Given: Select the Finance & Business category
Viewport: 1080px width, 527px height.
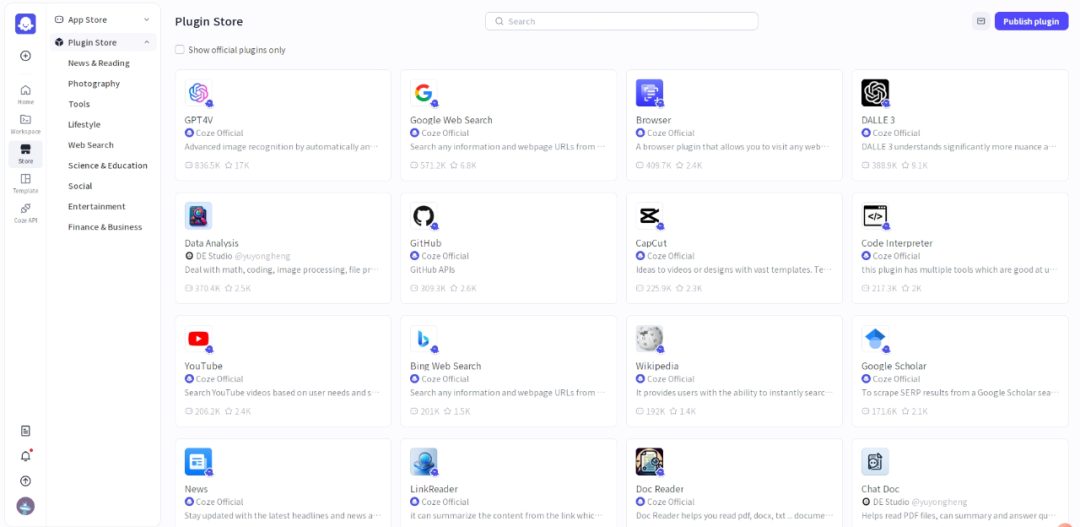Looking at the screenshot, I should [105, 227].
